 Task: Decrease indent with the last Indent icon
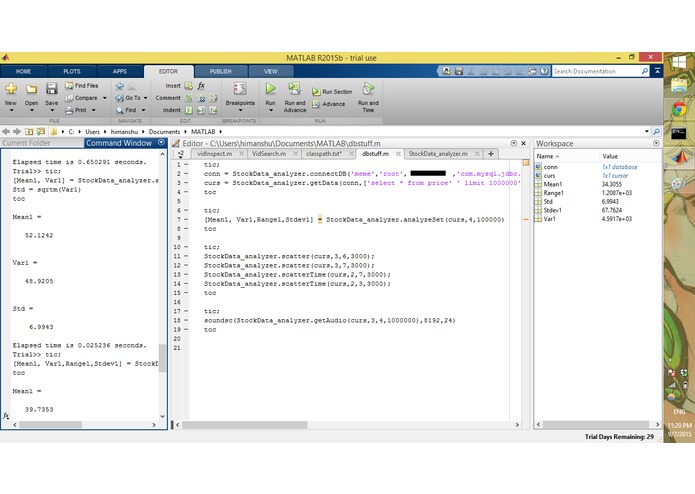pos(213,110)
